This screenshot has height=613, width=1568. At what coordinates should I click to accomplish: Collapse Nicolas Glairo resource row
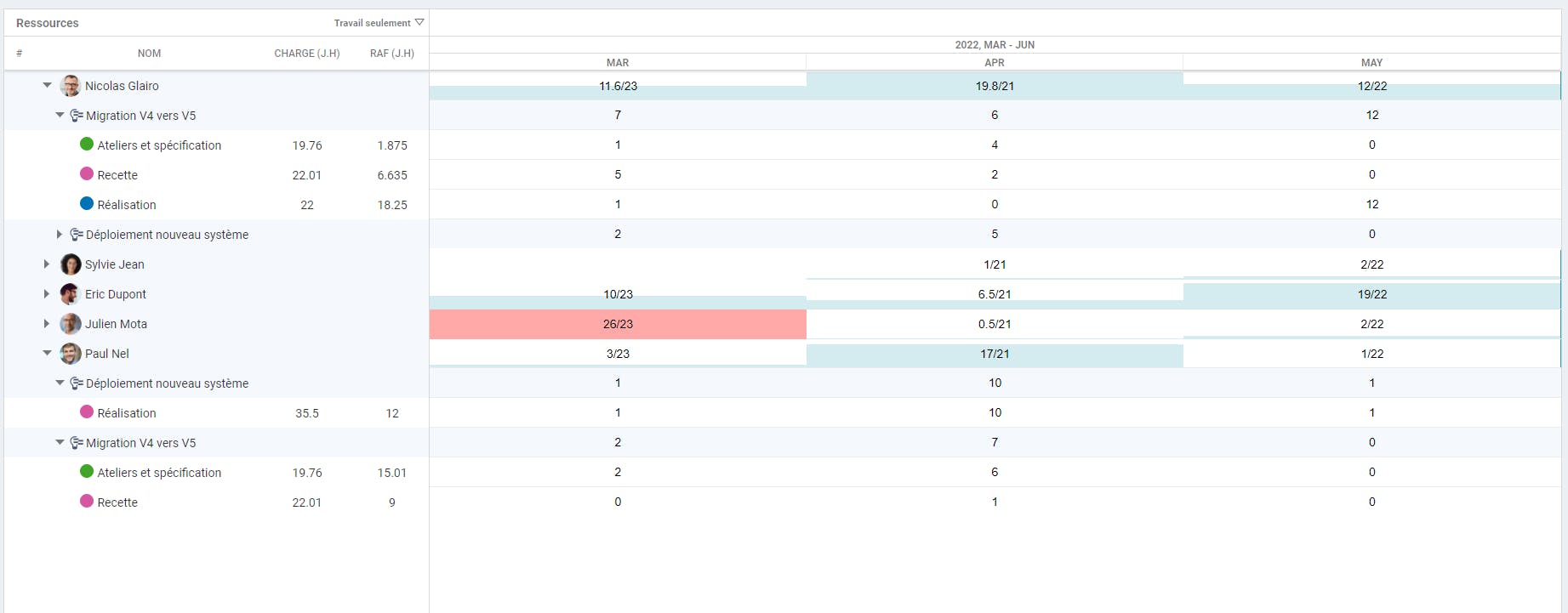(x=47, y=86)
